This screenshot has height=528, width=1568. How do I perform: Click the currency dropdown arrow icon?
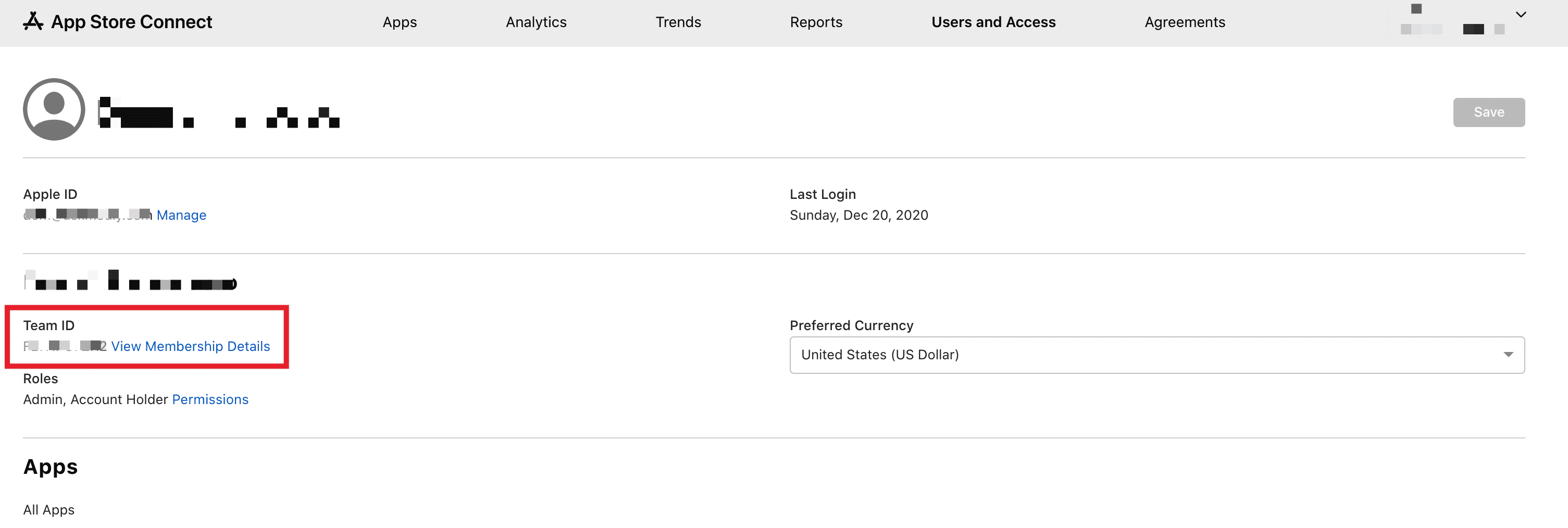1508,354
